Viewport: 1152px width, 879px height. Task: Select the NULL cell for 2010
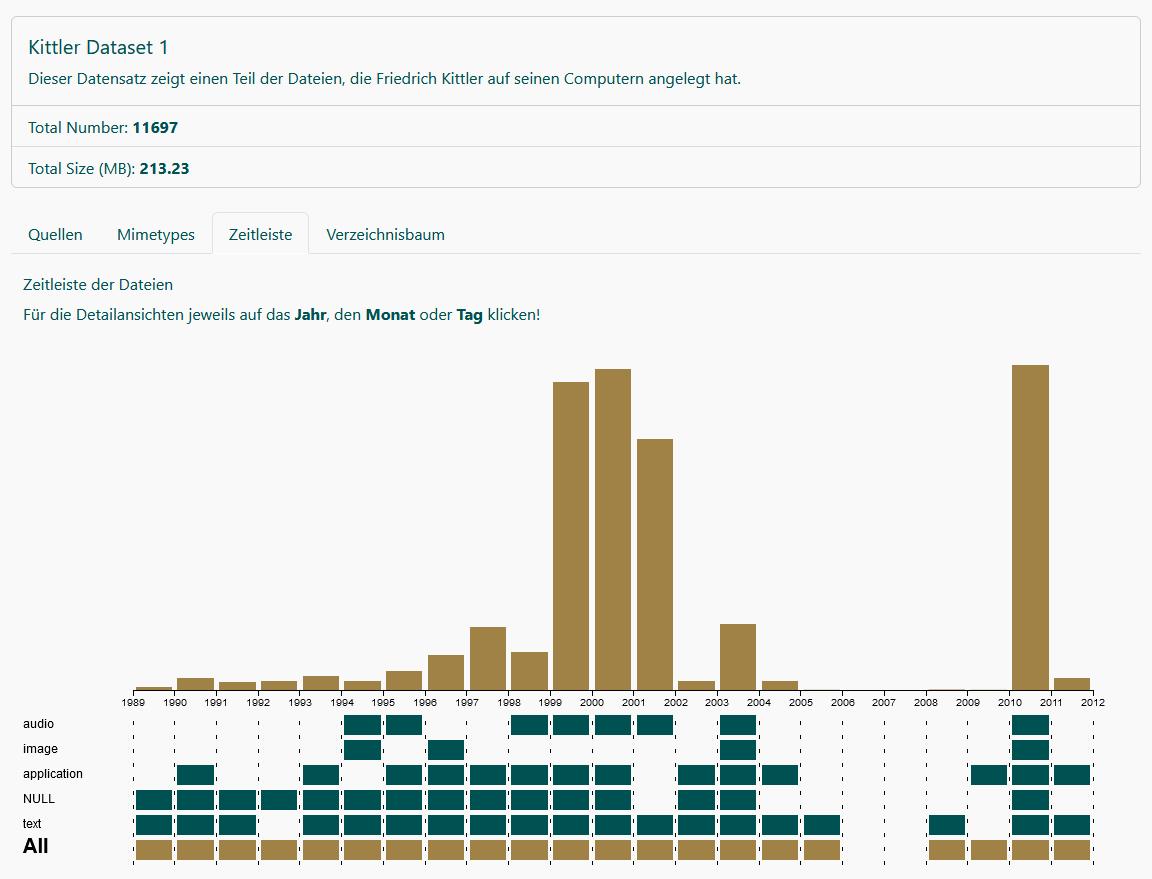pos(1030,800)
